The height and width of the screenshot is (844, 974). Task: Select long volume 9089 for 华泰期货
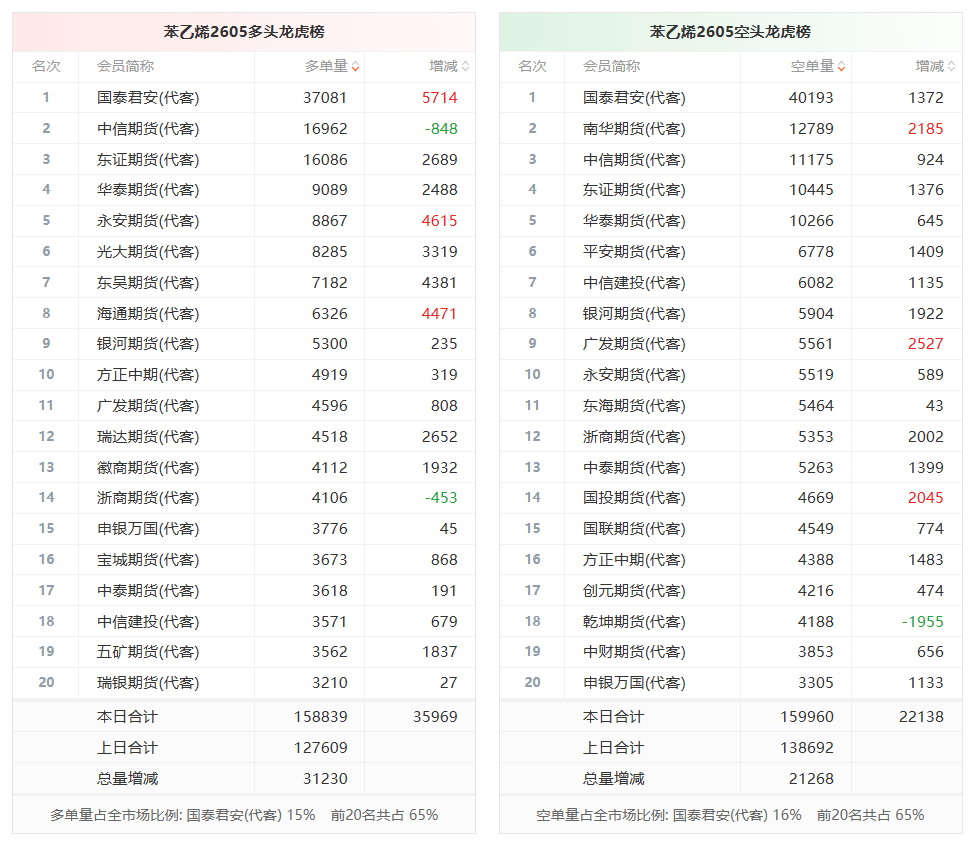click(329, 189)
